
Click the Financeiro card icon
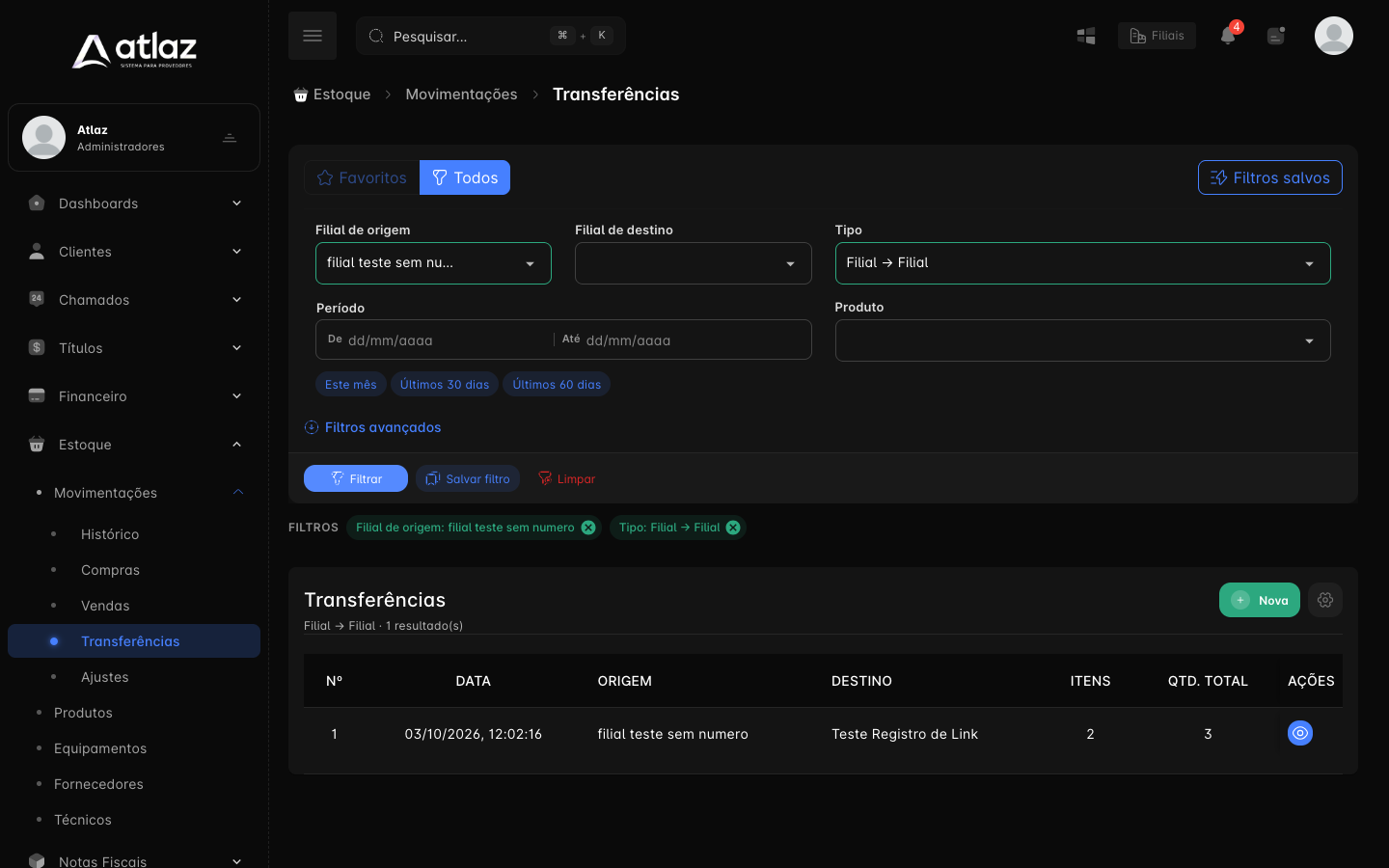[x=37, y=395]
